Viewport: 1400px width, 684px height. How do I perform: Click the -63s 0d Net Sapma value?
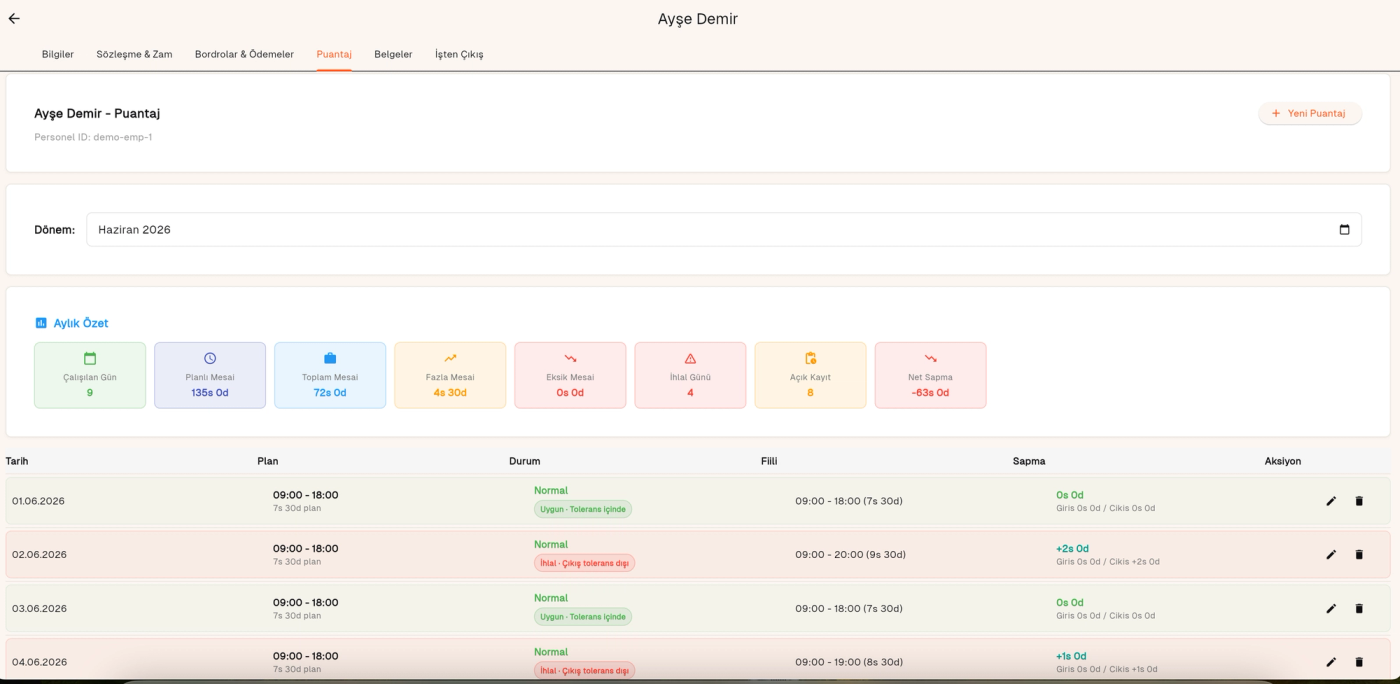(930, 393)
